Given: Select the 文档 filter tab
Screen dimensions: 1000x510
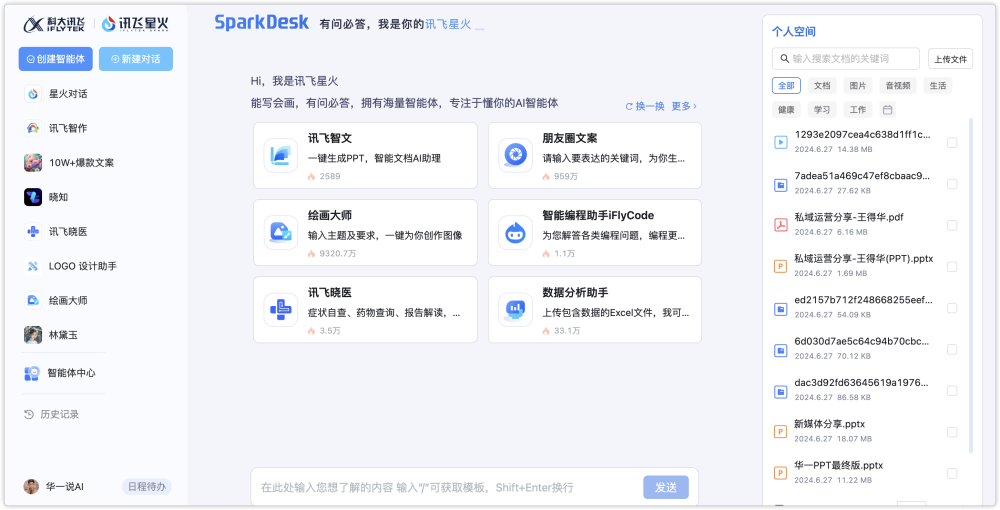Looking at the screenshot, I should click(x=822, y=85).
